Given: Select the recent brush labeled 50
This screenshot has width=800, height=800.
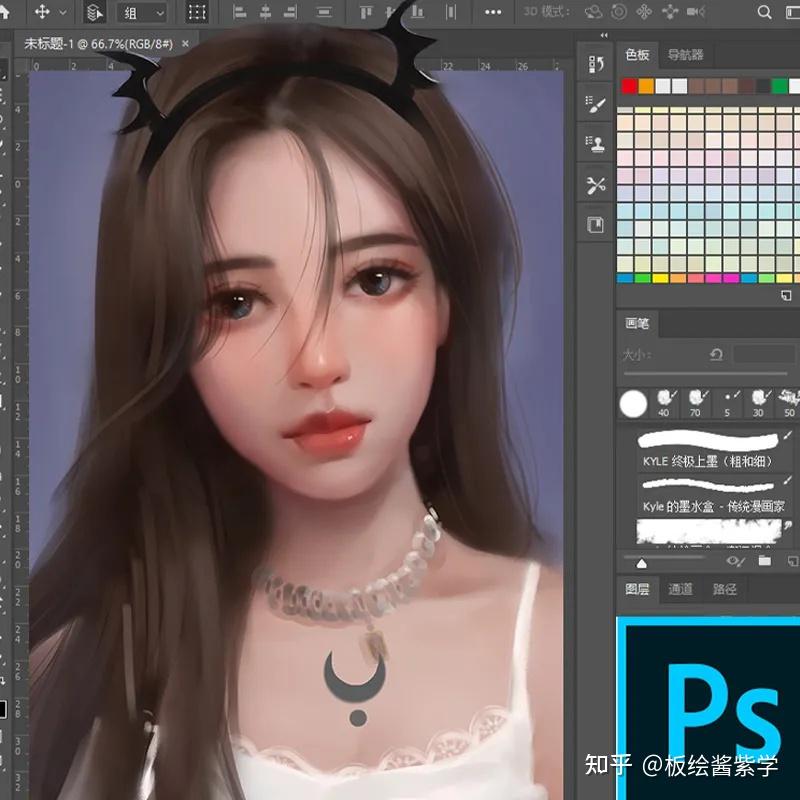Looking at the screenshot, I should pyautogui.click(x=789, y=404).
